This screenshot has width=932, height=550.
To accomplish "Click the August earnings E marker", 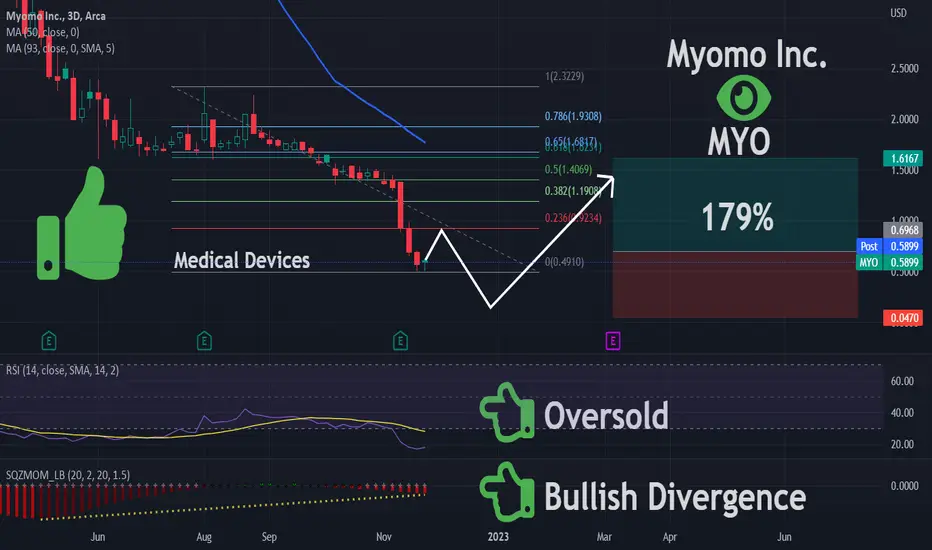I will coord(204,341).
